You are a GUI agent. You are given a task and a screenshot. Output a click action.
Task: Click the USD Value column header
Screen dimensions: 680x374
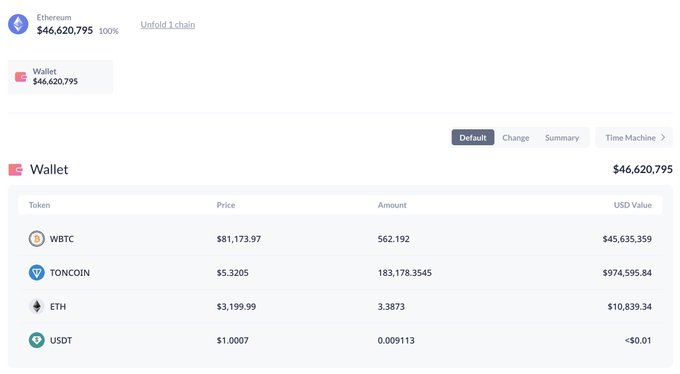[x=633, y=205]
